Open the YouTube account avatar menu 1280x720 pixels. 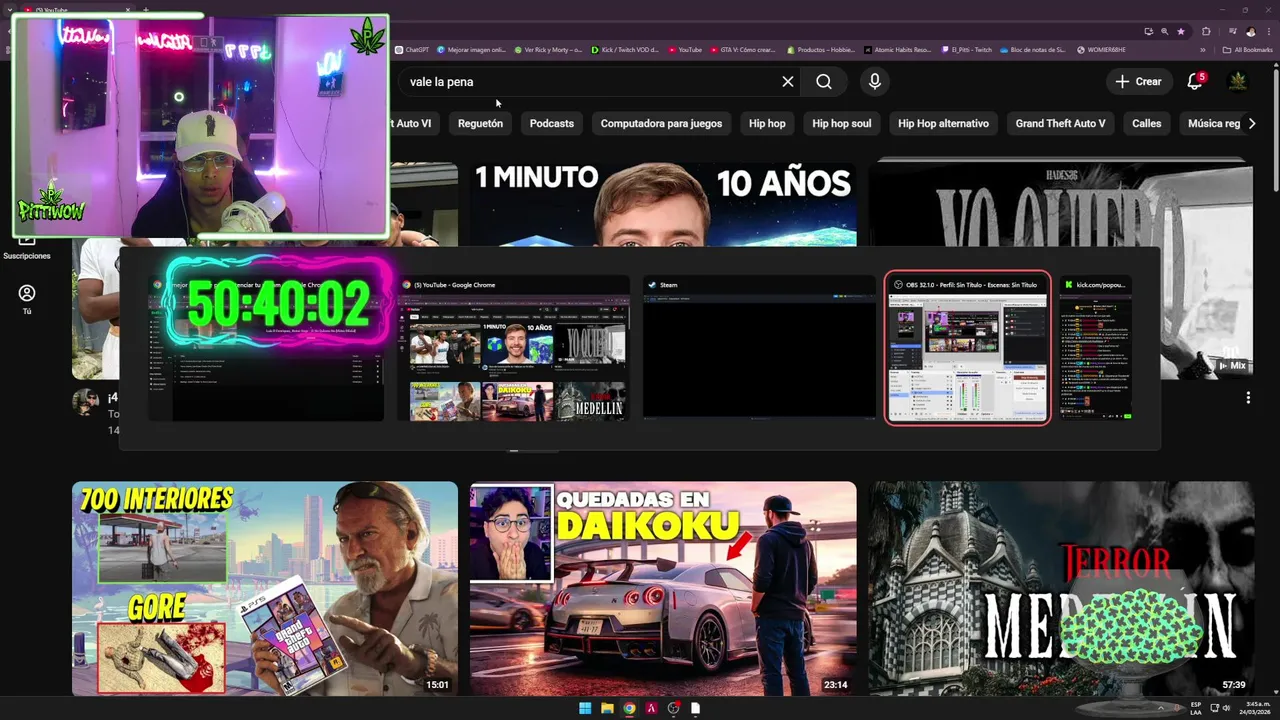(x=1238, y=81)
